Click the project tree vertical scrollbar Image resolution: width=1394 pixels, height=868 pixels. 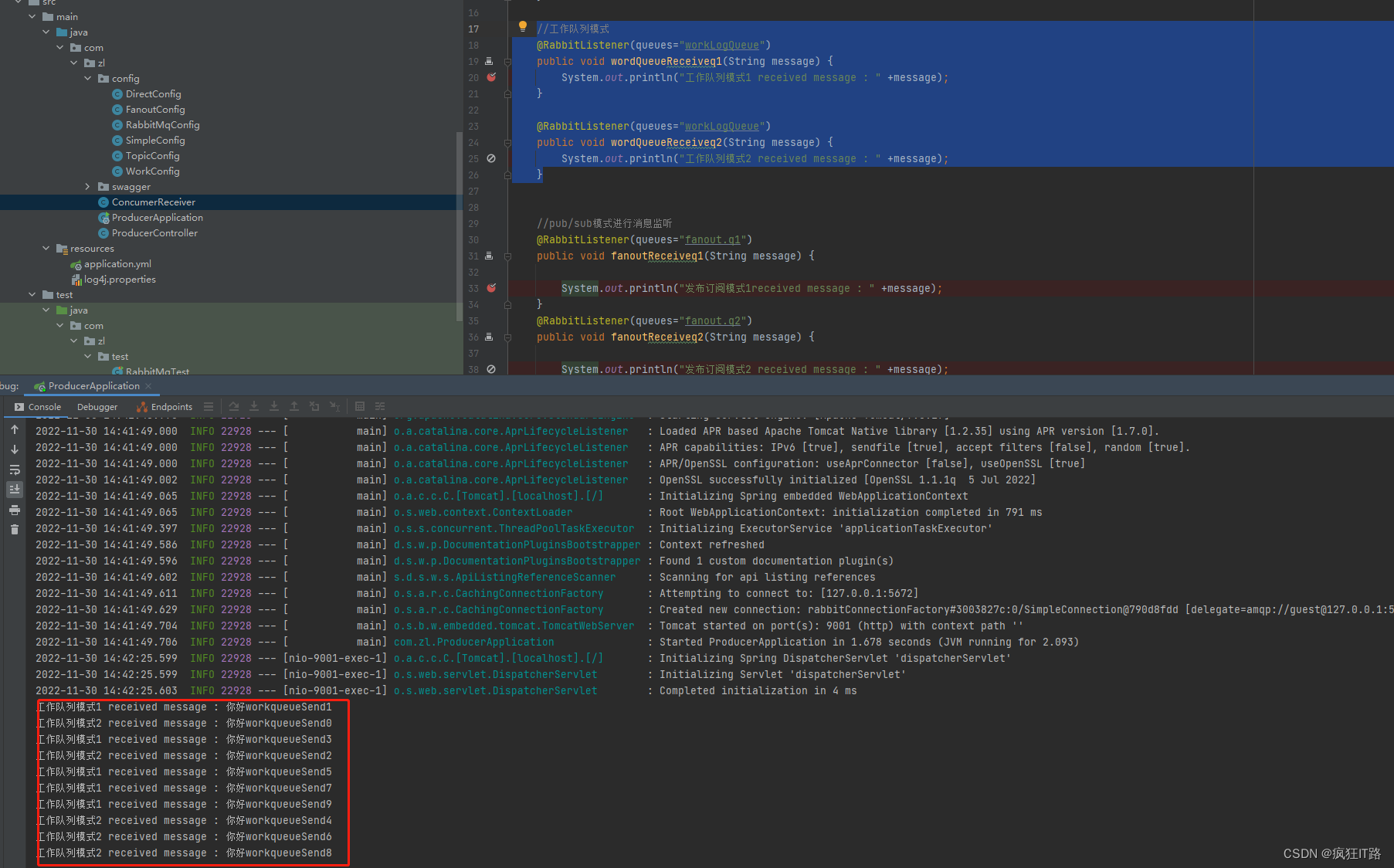coord(460,225)
